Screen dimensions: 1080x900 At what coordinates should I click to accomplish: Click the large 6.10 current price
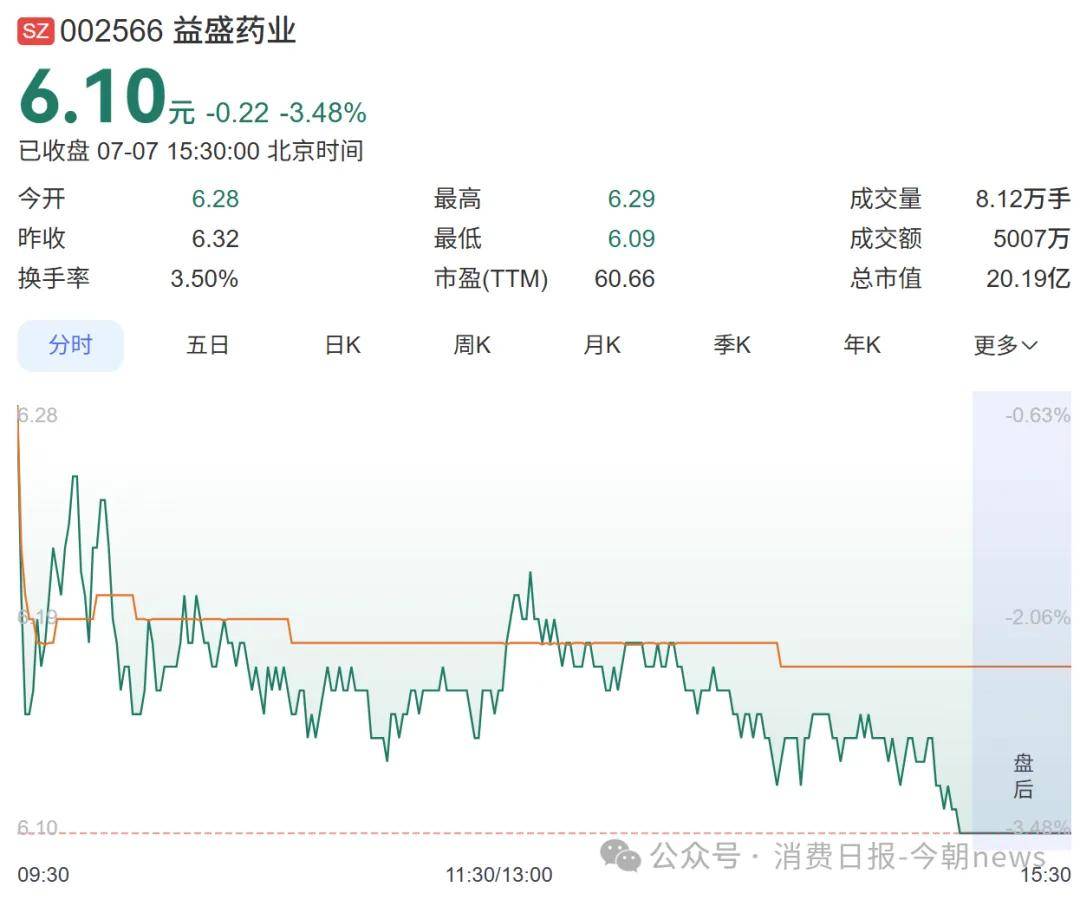point(94,96)
